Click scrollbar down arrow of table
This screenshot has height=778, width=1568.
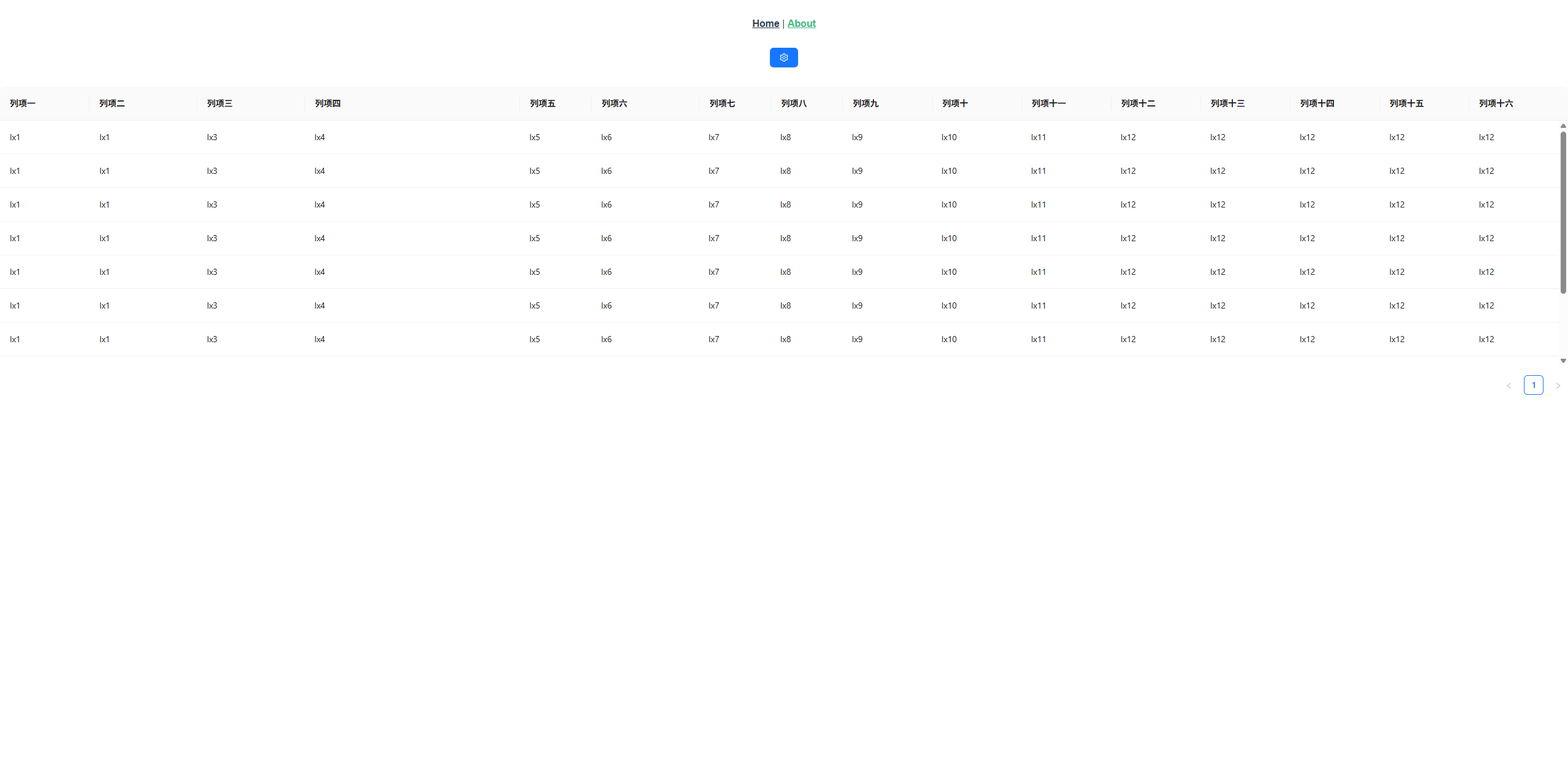point(1563,361)
